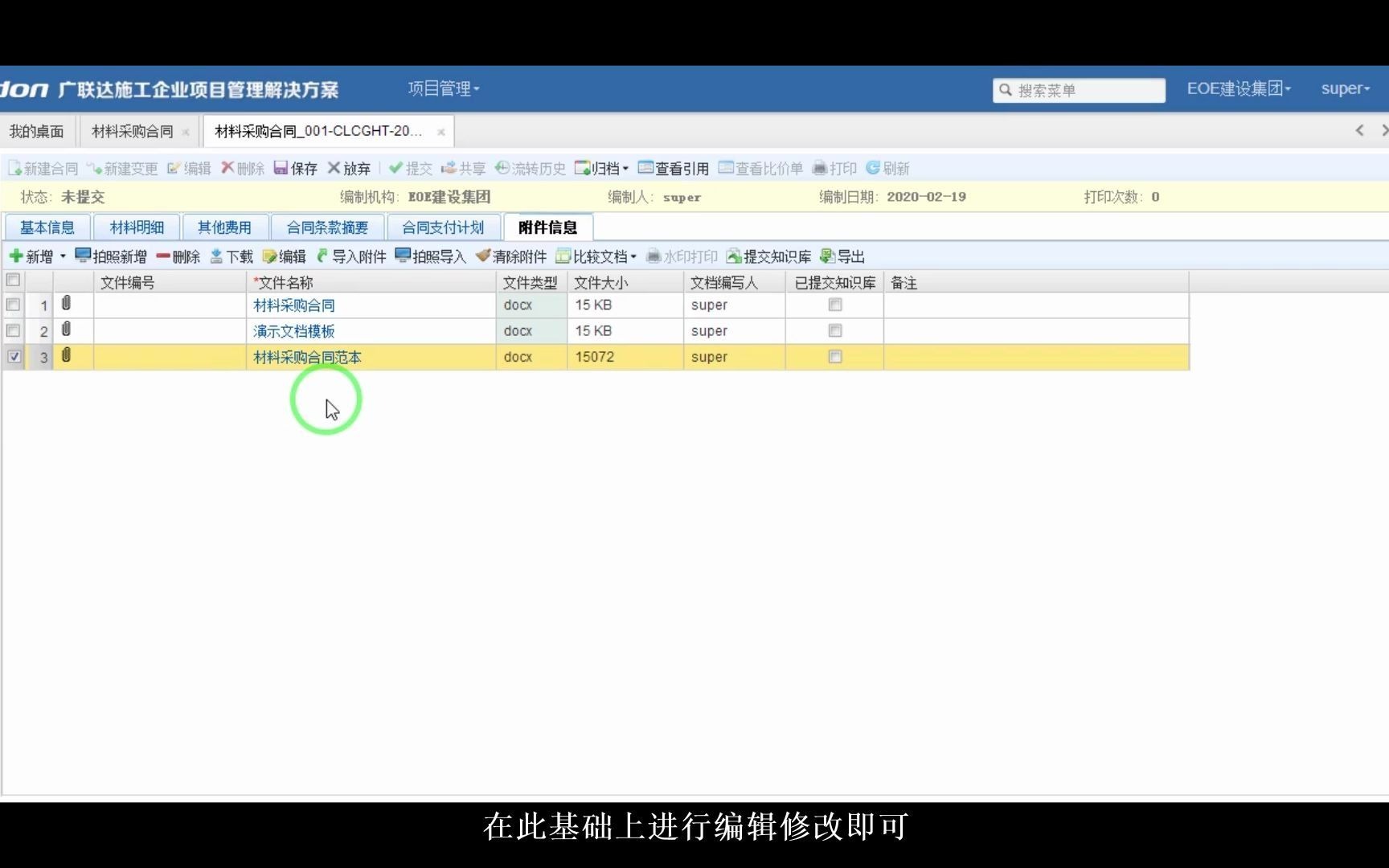Open the EOE建设集团 organization dropdown
This screenshot has width=1389, height=868.
(x=1239, y=88)
